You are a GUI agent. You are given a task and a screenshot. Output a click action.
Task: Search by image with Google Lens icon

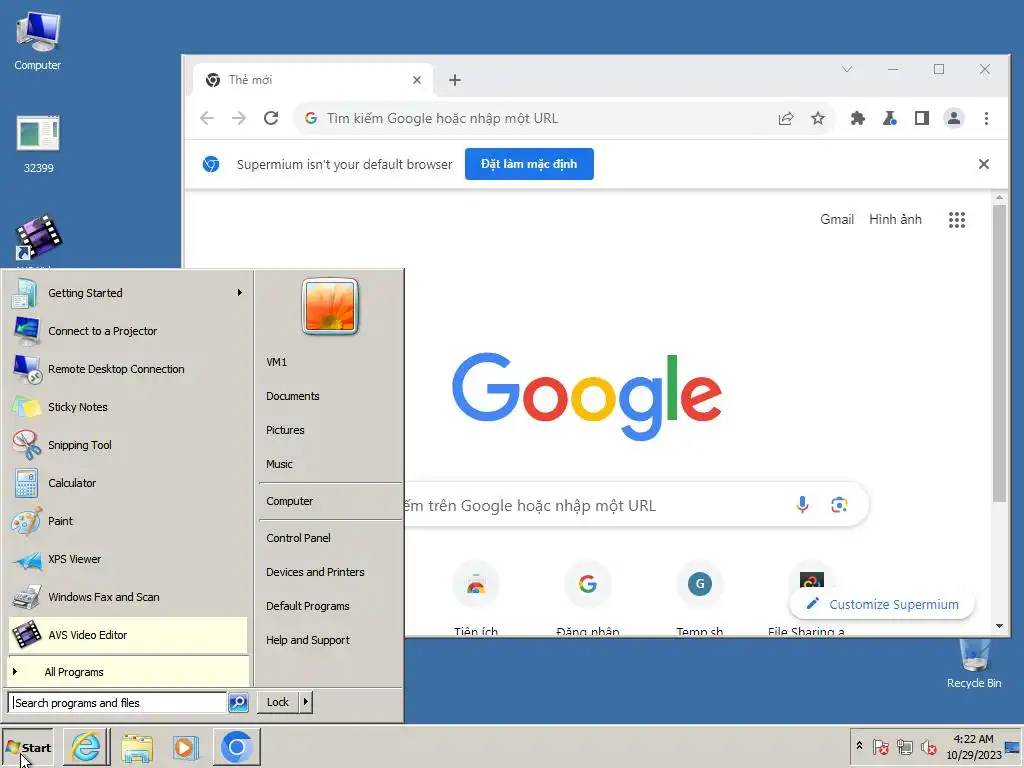839,504
